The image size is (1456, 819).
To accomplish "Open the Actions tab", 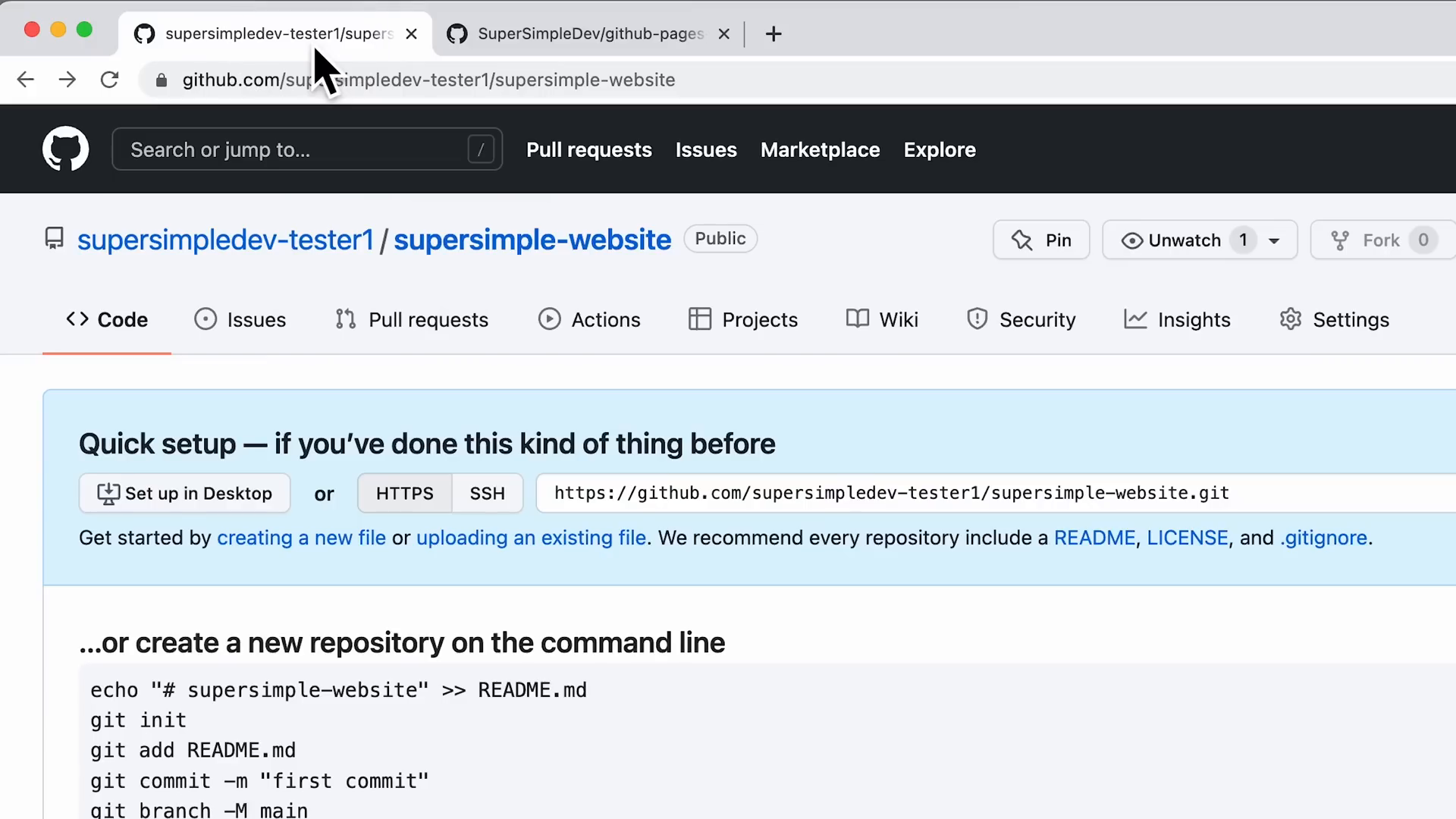I will coord(589,320).
